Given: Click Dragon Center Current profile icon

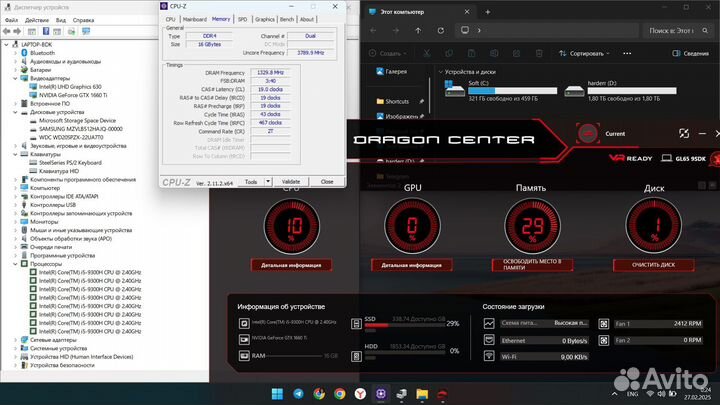Looking at the screenshot, I should [588, 134].
